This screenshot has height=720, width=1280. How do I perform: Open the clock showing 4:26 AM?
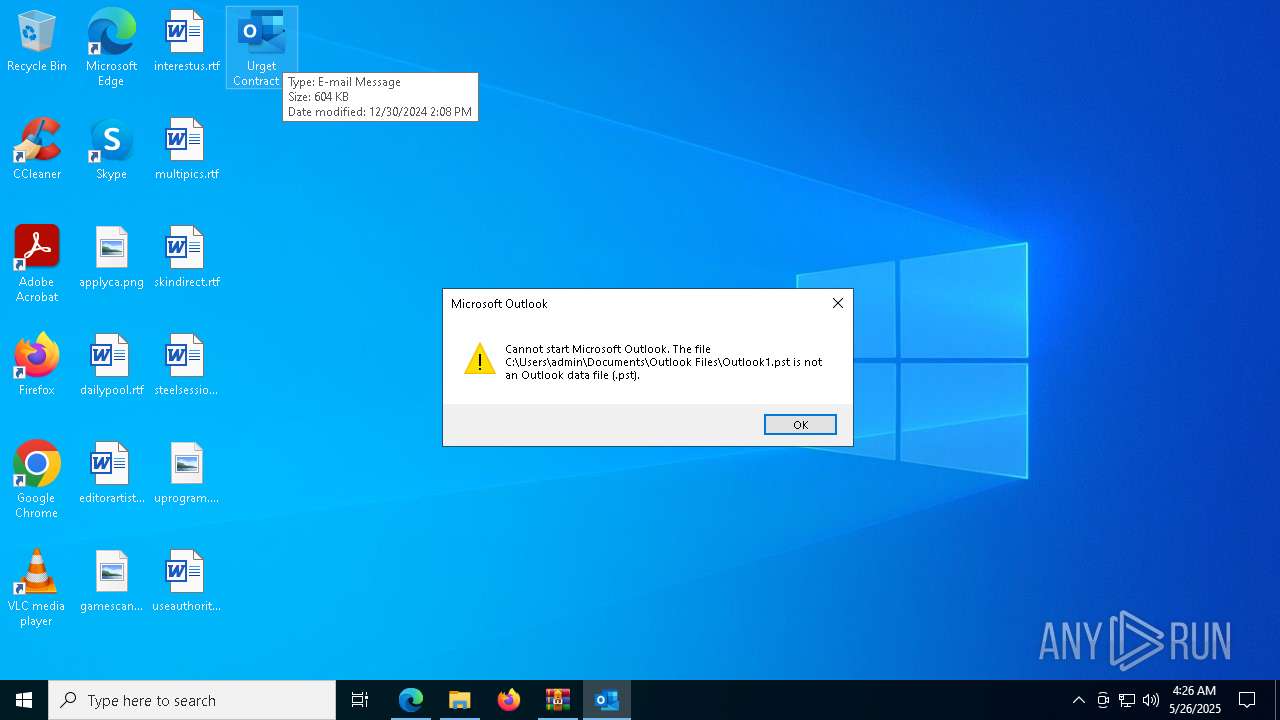click(1195, 700)
